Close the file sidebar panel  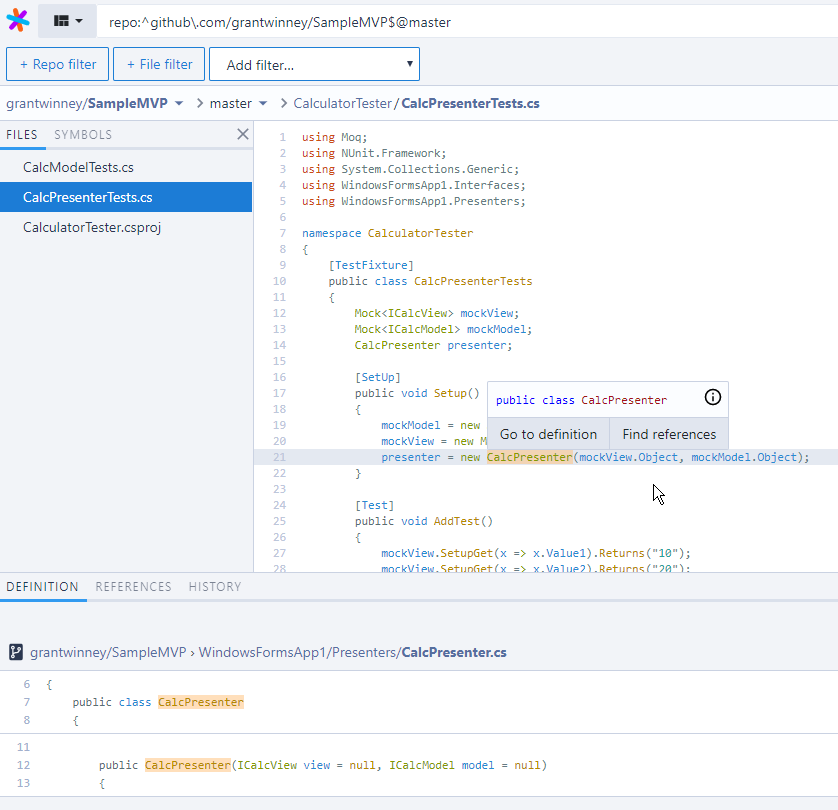coord(242,134)
